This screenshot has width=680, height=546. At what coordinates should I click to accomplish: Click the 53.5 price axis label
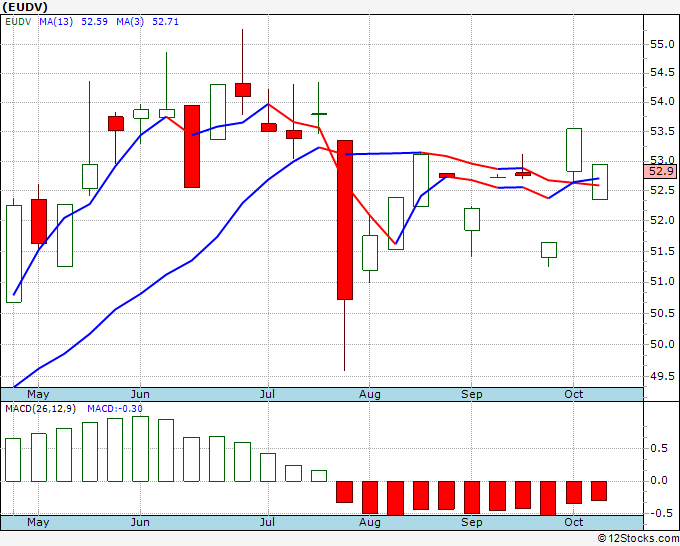click(662, 131)
